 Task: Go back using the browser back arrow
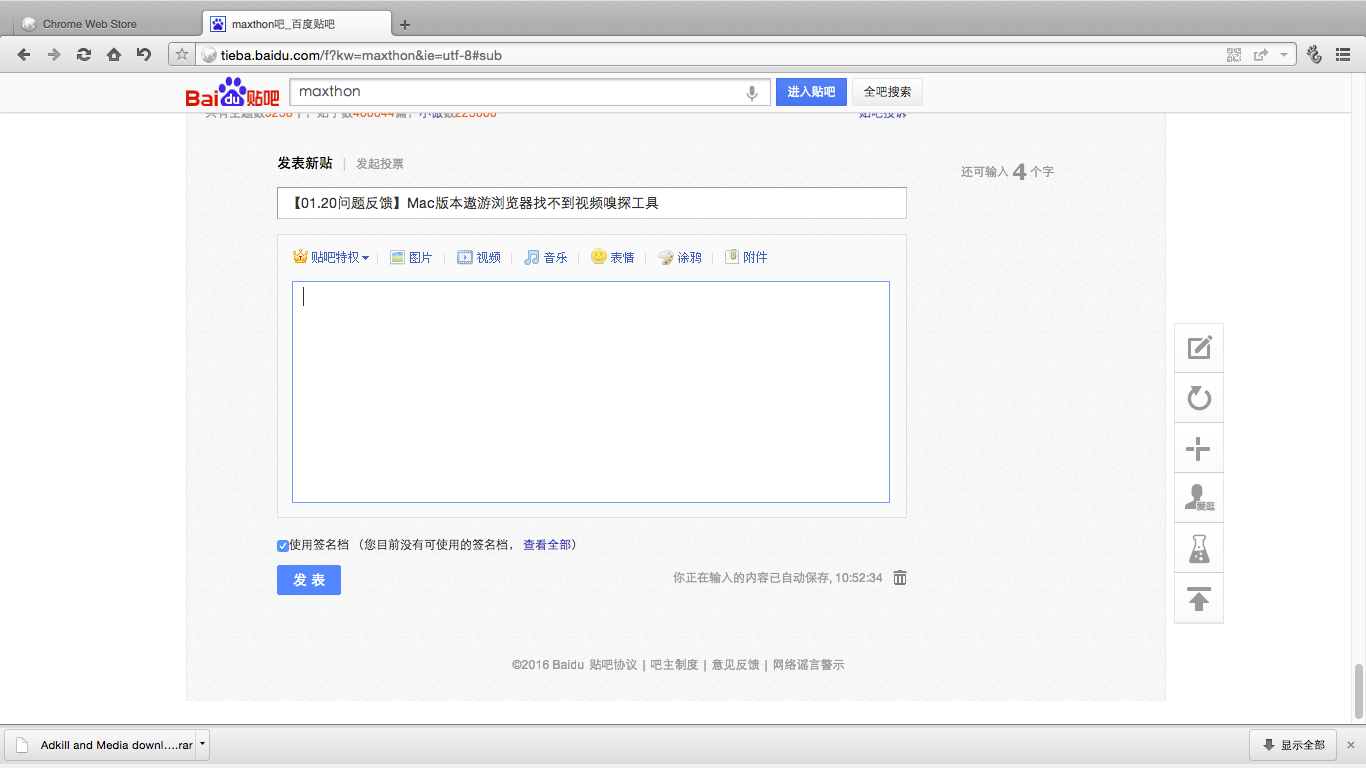tap(25, 55)
